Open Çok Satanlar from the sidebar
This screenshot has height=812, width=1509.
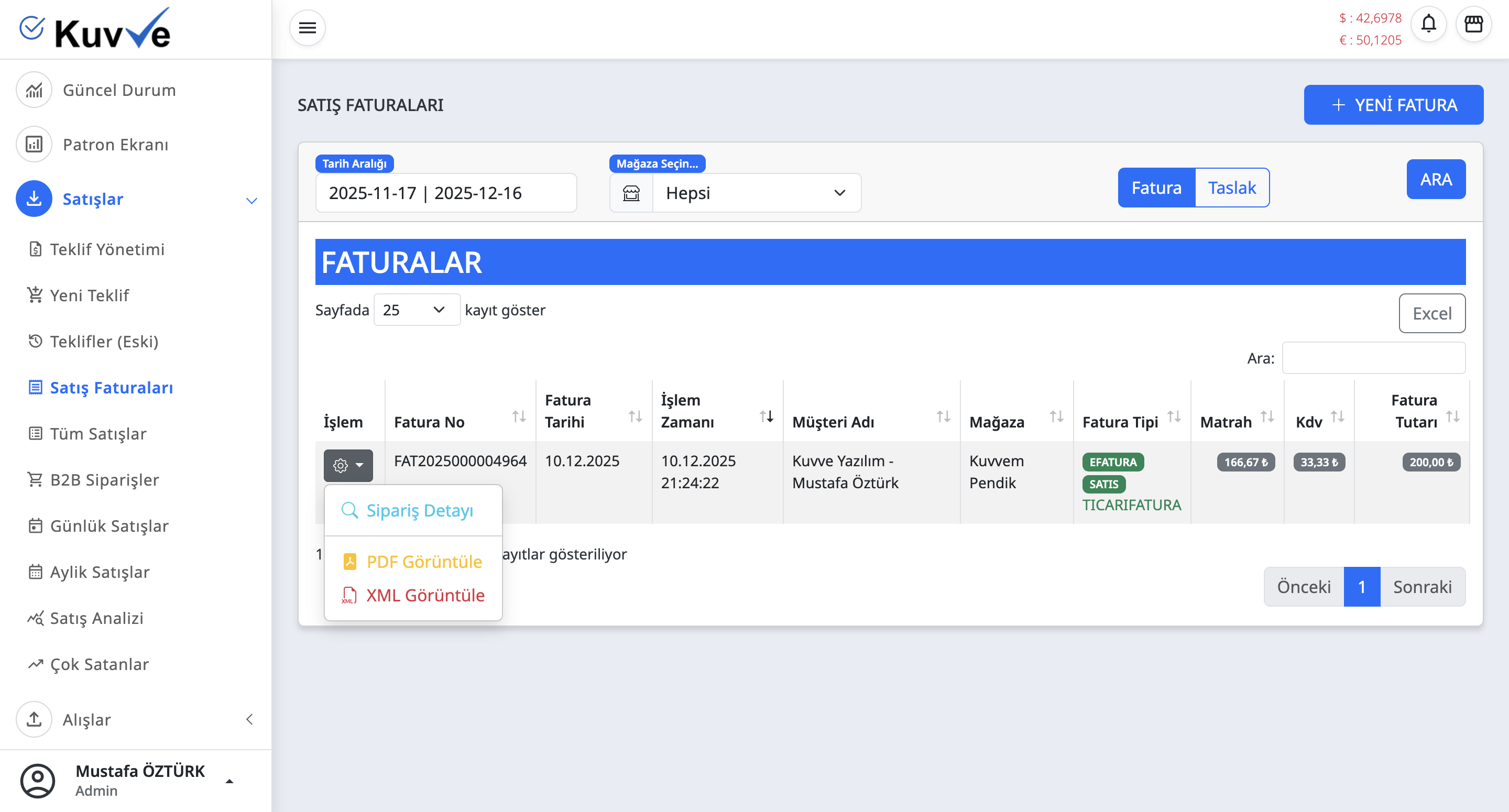point(98,664)
